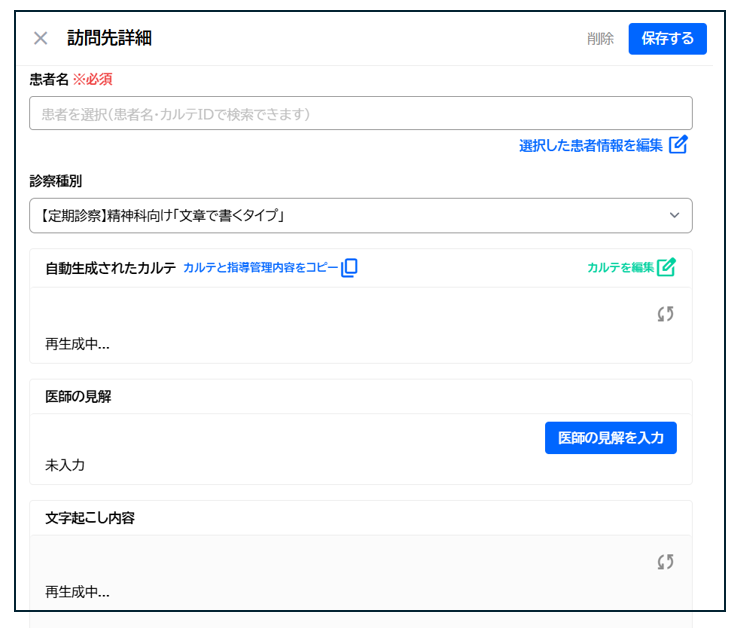Open the 選択した患者情報を編集 text link

590,146
